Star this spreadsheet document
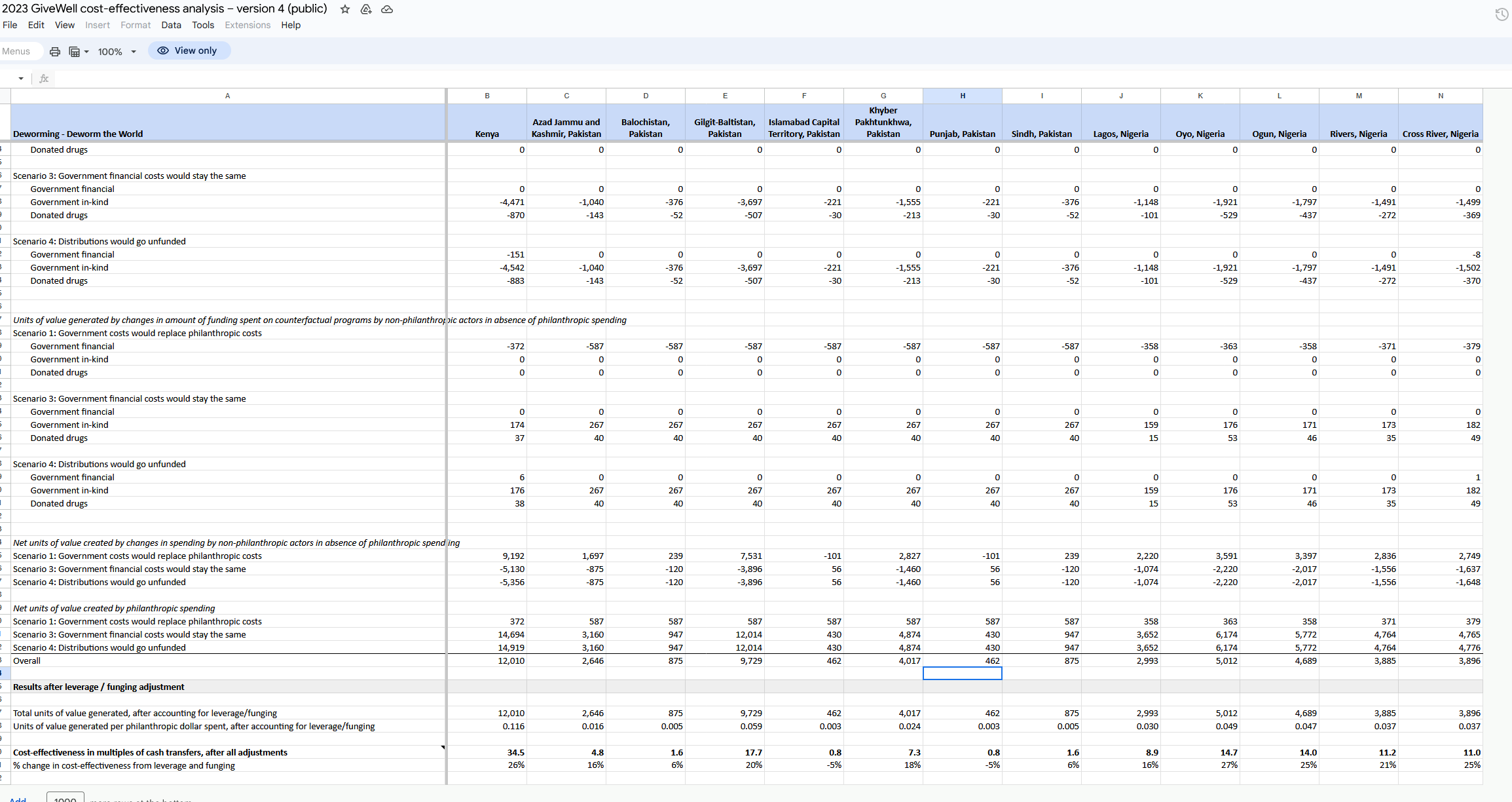The height and width of the screenshot is (802, 1512). [x=345, y=9]
